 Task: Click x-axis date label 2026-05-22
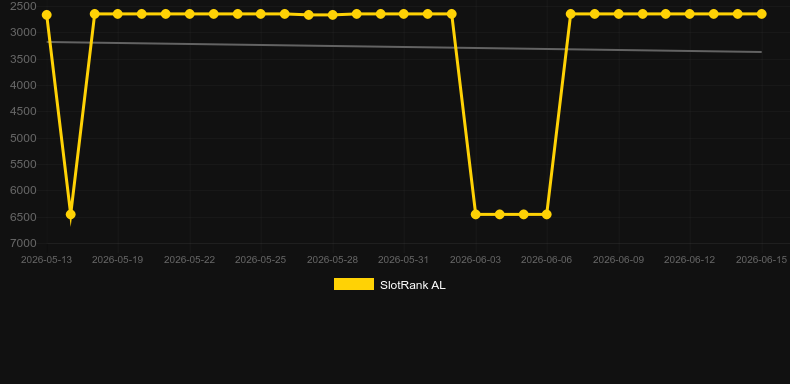point(189,260)
